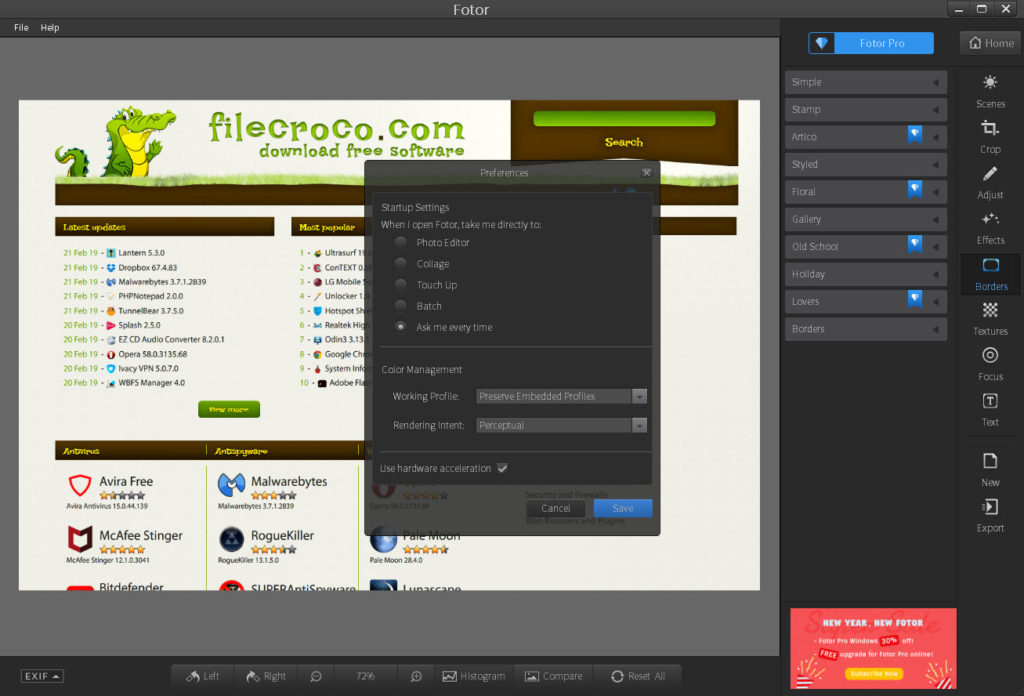This screenshot has height=696, width=1024.
Task: Click the Compare button
Action: (554, 676)
